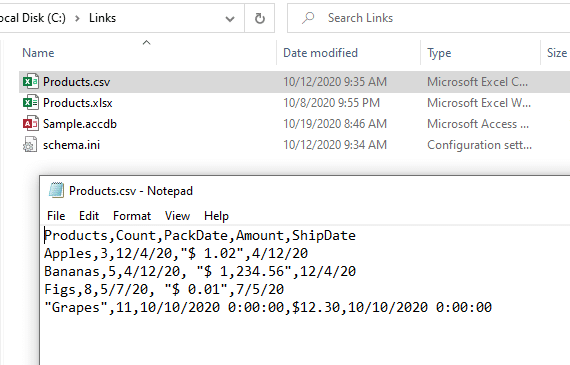
Task: Click the refresh icon beside the address bar
Action: [260, 18]
